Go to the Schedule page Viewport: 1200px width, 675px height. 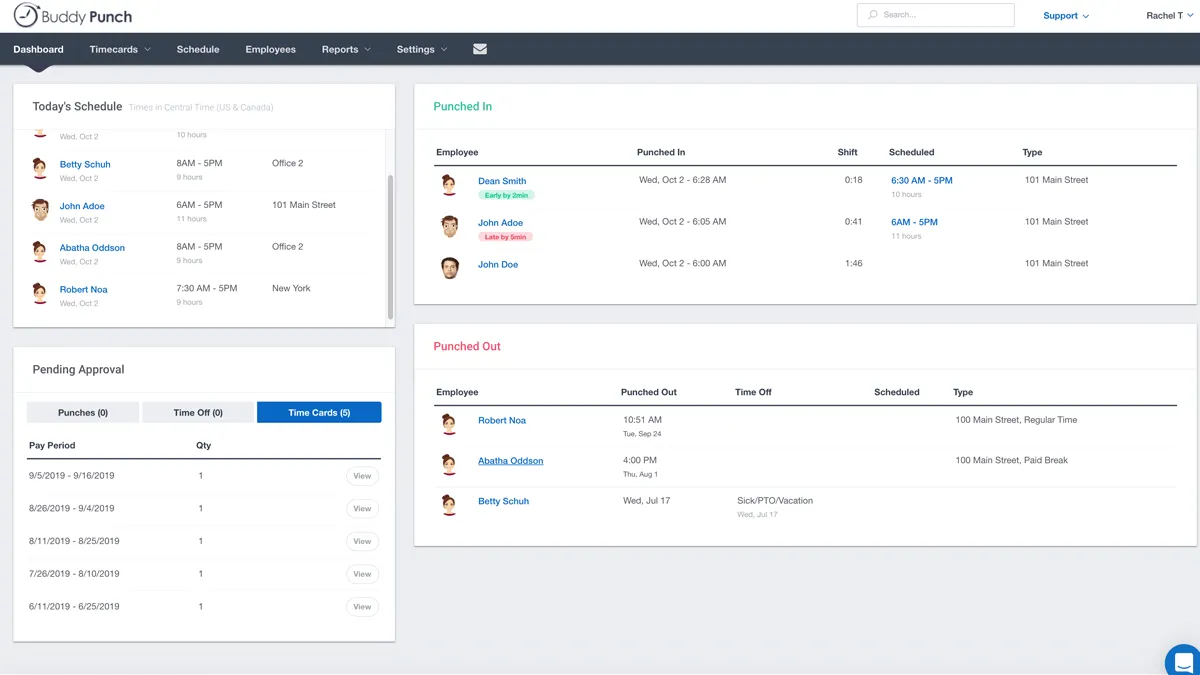coord(198,49)
